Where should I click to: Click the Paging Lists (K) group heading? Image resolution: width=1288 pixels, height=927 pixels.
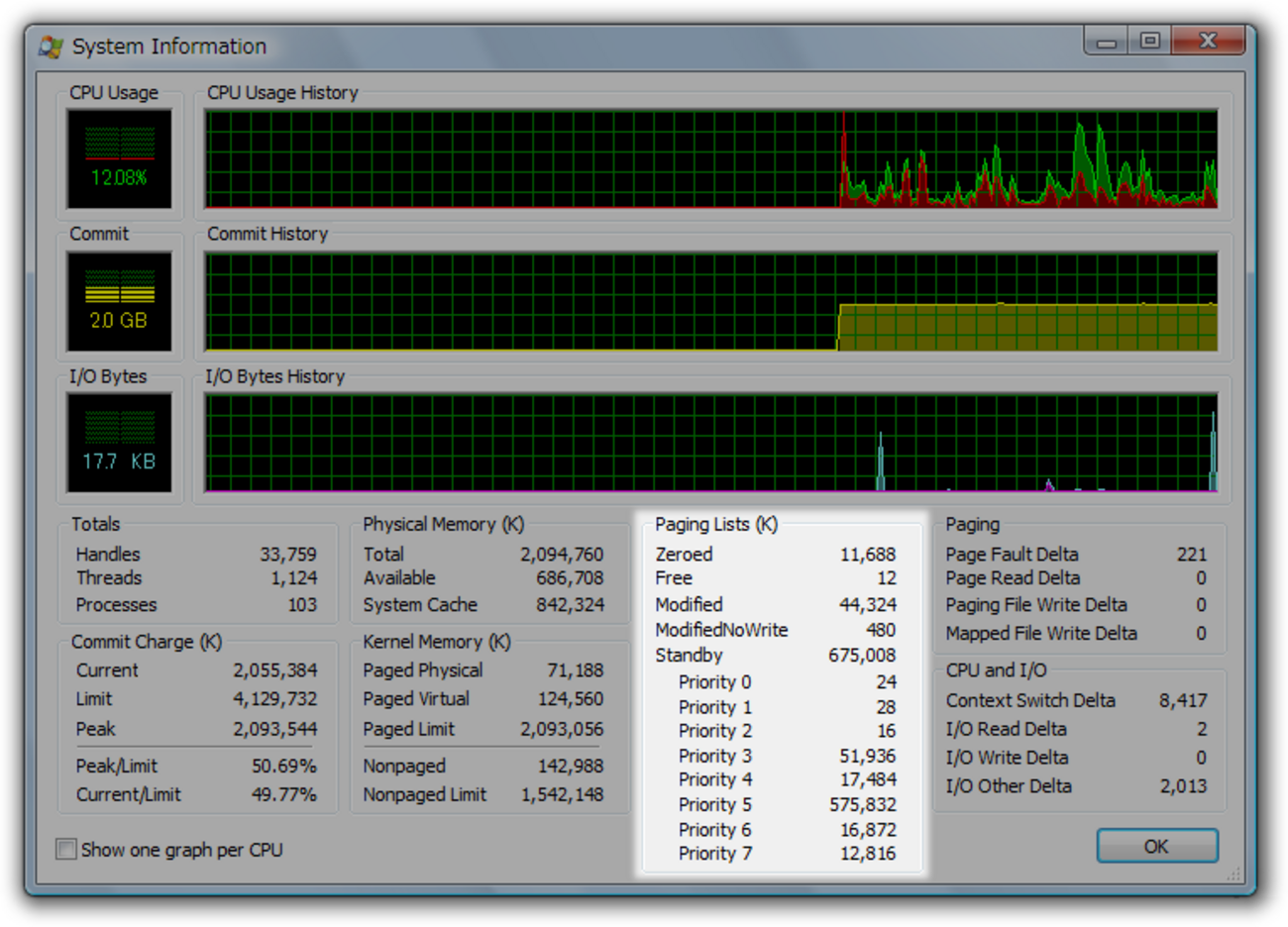click(715, 524)
